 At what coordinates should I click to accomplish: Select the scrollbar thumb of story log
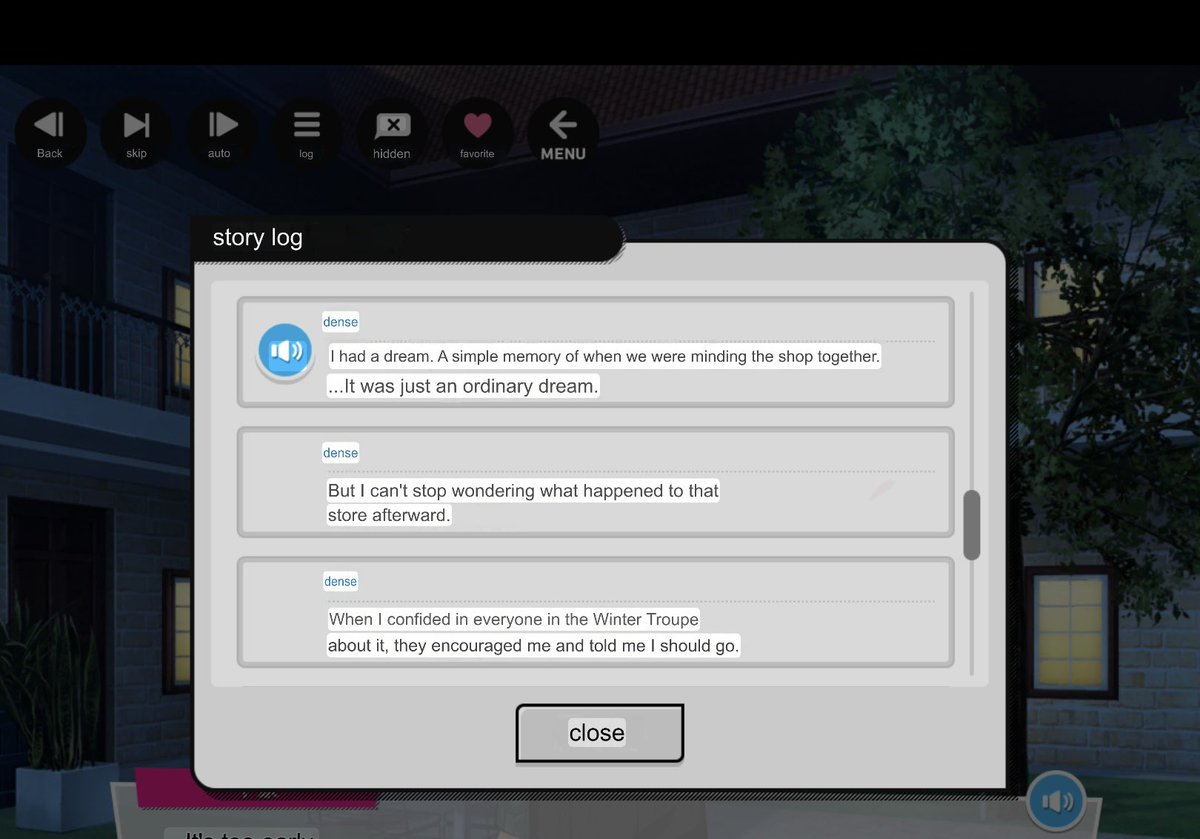[x=971, y=525]
